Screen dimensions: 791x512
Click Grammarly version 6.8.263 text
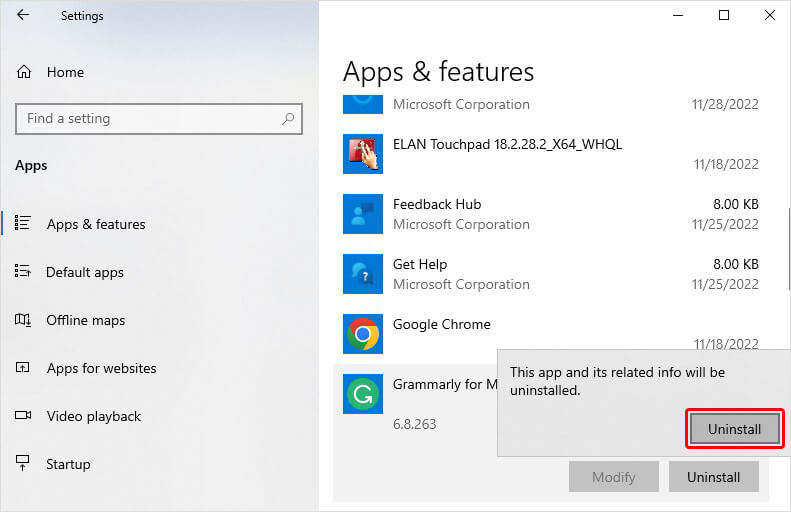[414, 424]
